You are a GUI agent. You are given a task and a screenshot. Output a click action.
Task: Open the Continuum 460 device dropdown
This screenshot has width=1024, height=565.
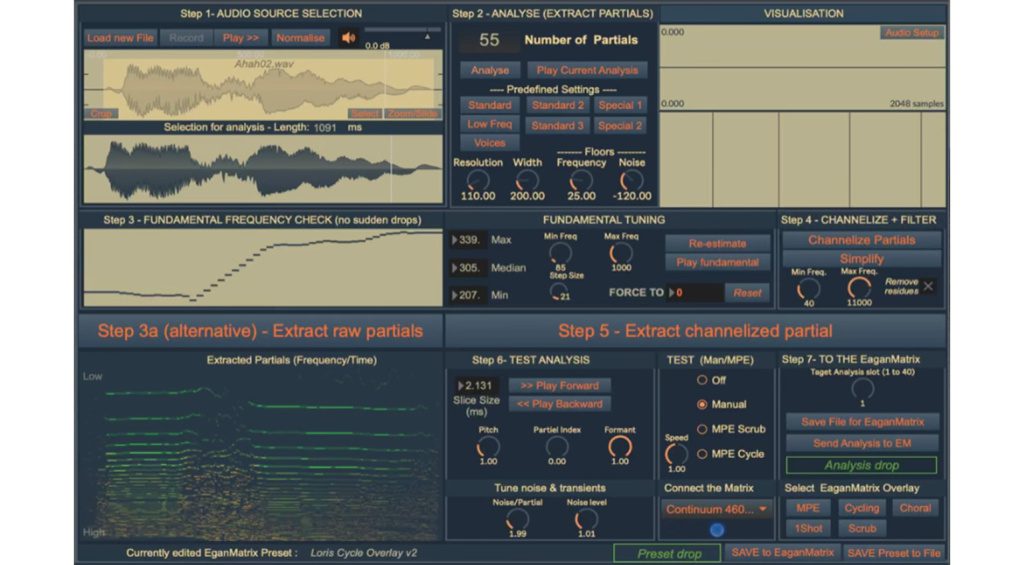point(716,509)
